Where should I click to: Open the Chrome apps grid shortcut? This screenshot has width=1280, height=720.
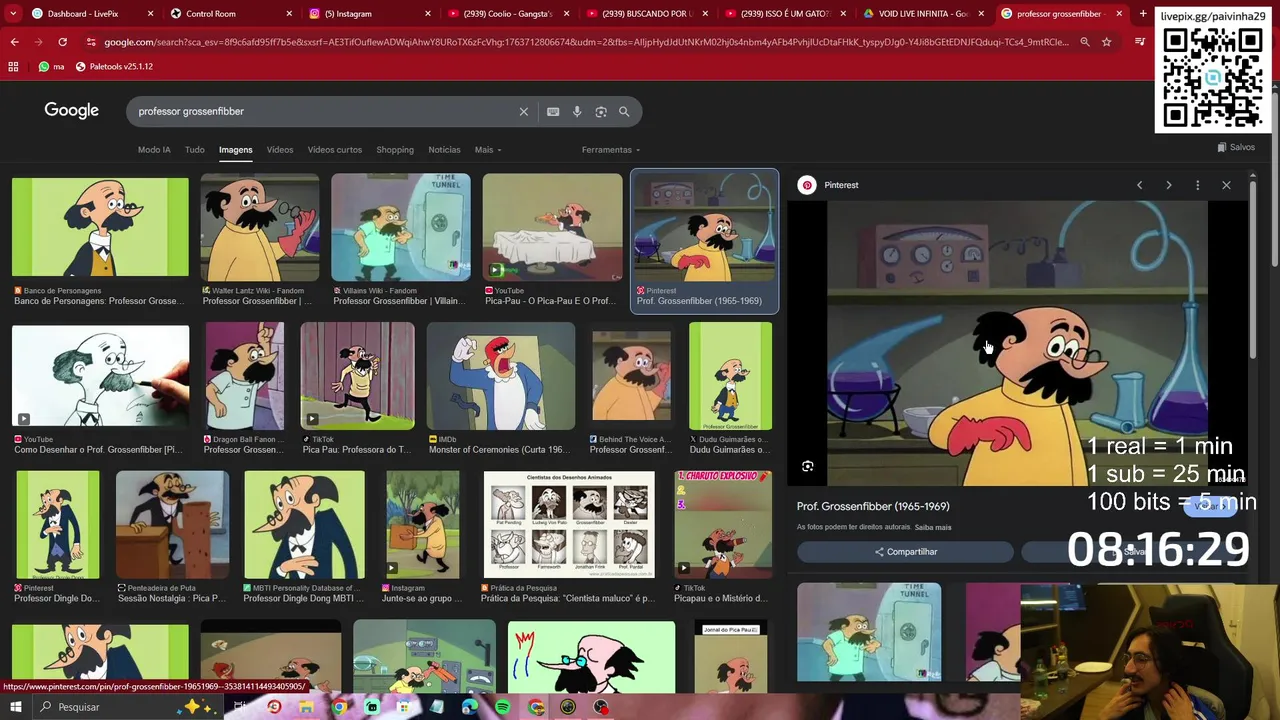click(x=13, y=66)
